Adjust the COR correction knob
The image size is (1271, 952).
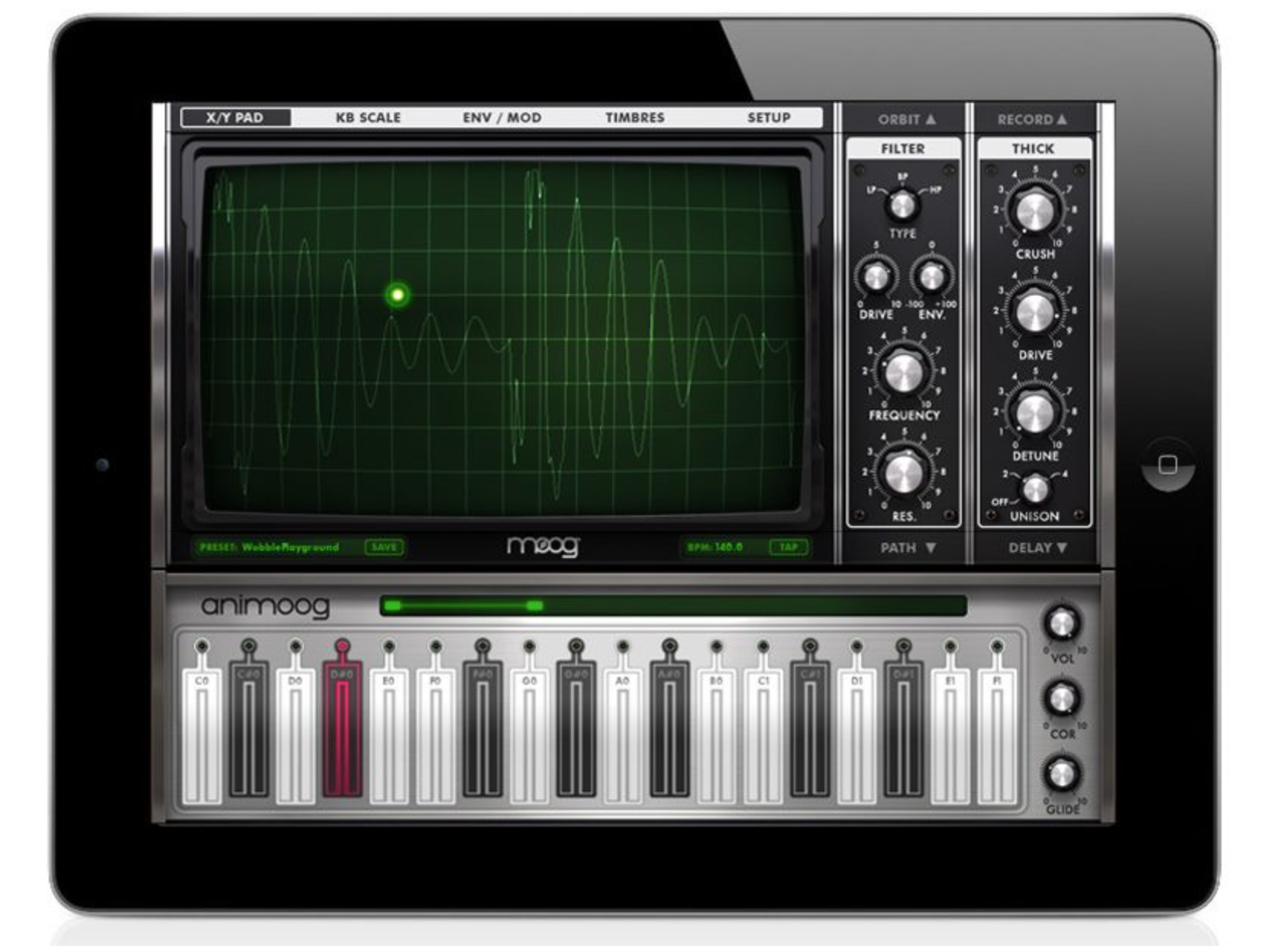tap(1062, 699)
